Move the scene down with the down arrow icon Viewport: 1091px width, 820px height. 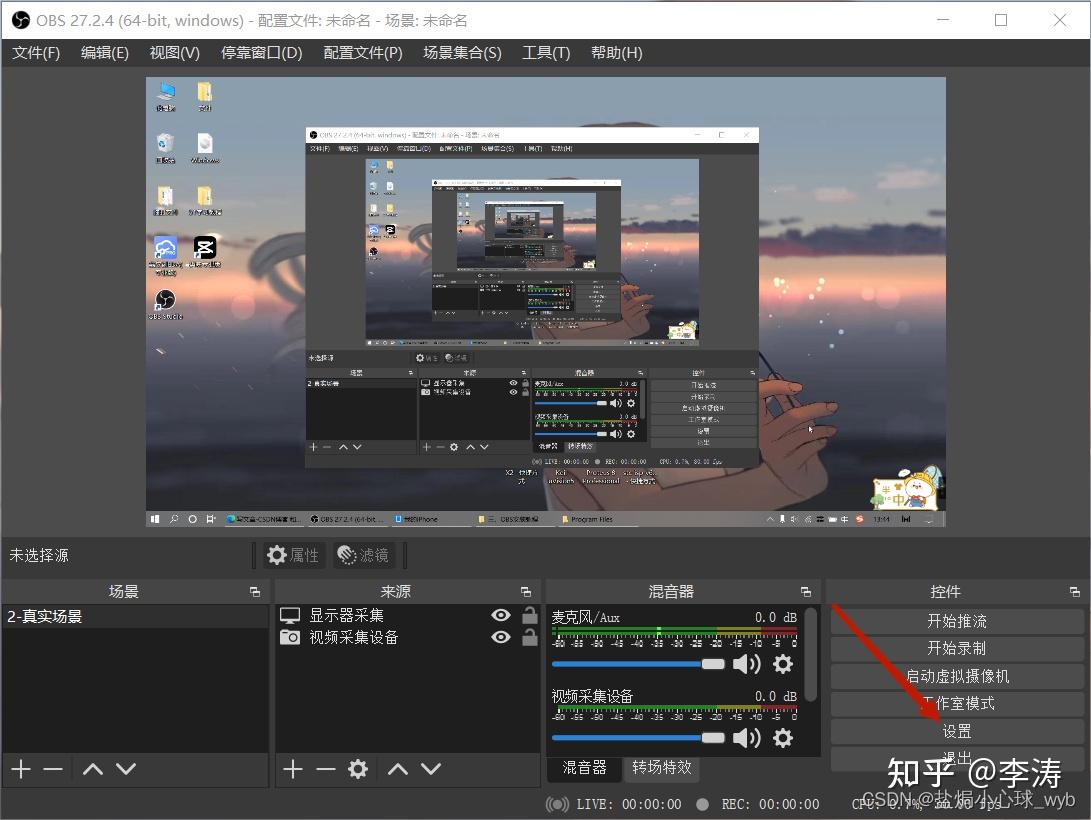pyautogui.click(x=126, y=769)
